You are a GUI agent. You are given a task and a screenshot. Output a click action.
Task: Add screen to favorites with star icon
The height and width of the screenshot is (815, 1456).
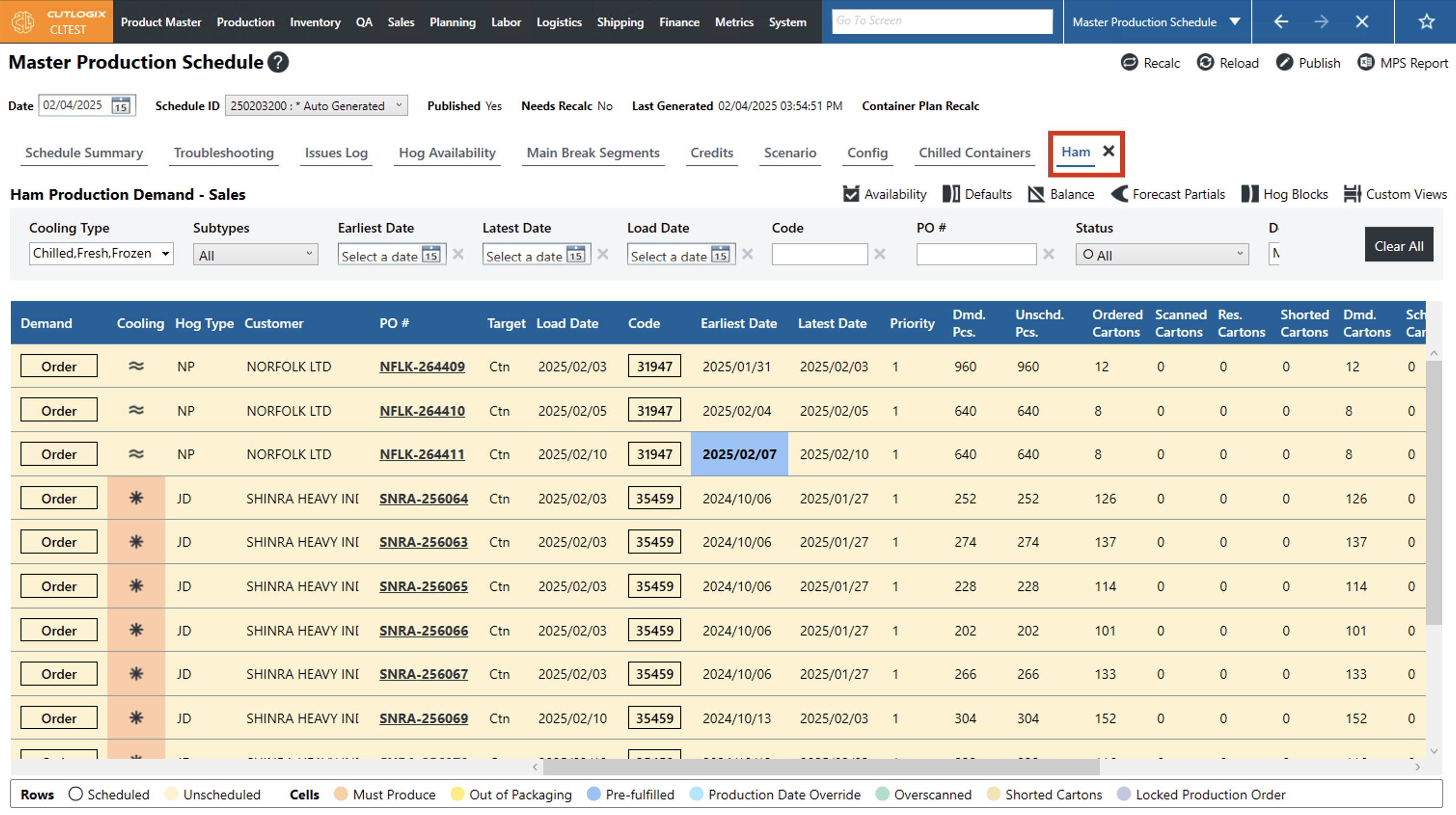pos(1426,22)
